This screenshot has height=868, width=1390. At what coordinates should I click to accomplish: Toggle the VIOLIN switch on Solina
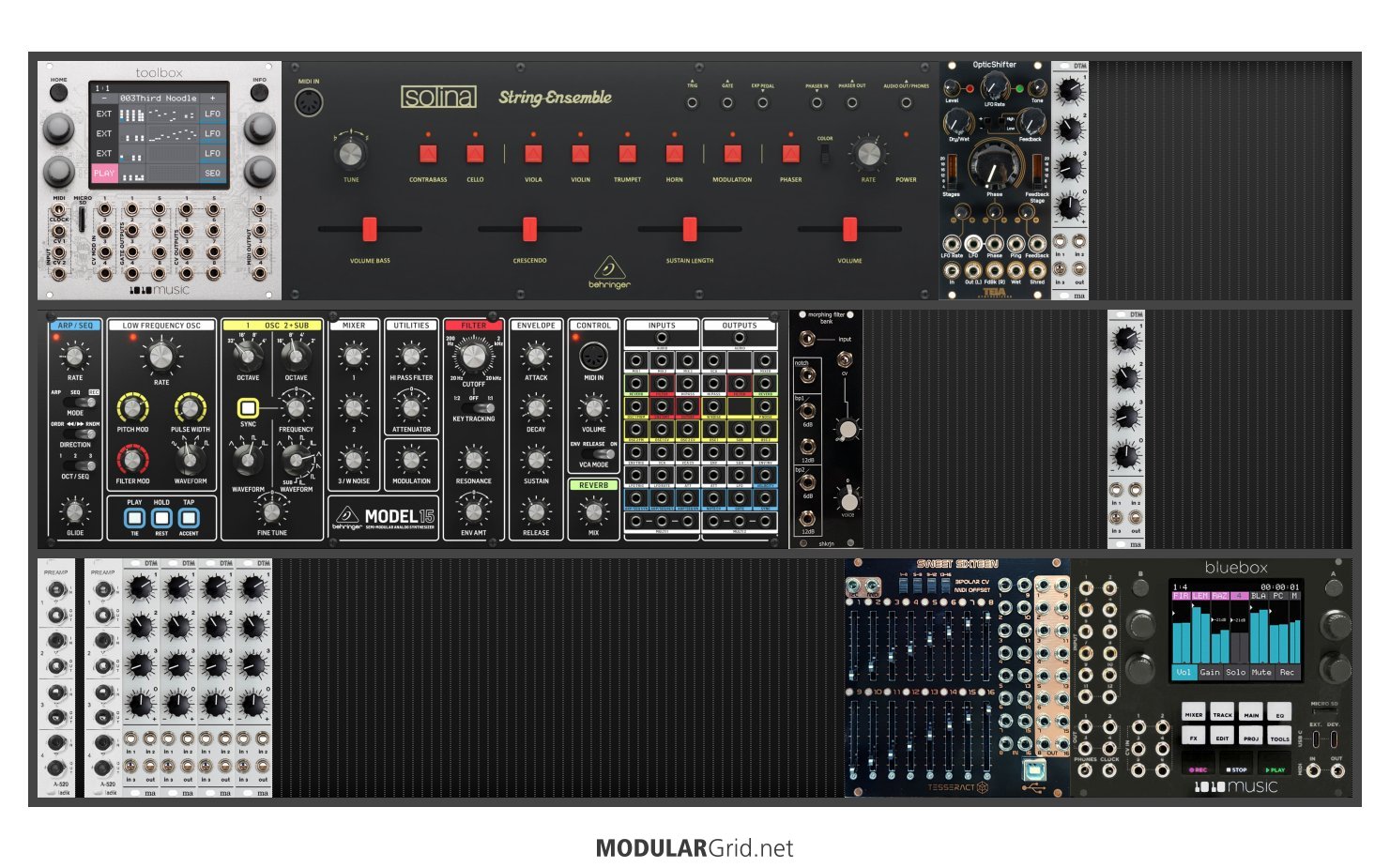coord(581,153)
